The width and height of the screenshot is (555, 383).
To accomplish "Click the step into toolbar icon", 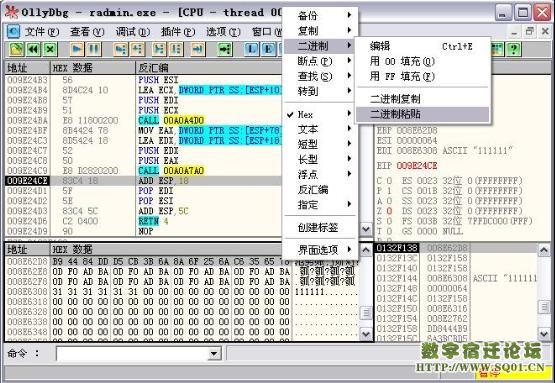I will click(120, 49).
